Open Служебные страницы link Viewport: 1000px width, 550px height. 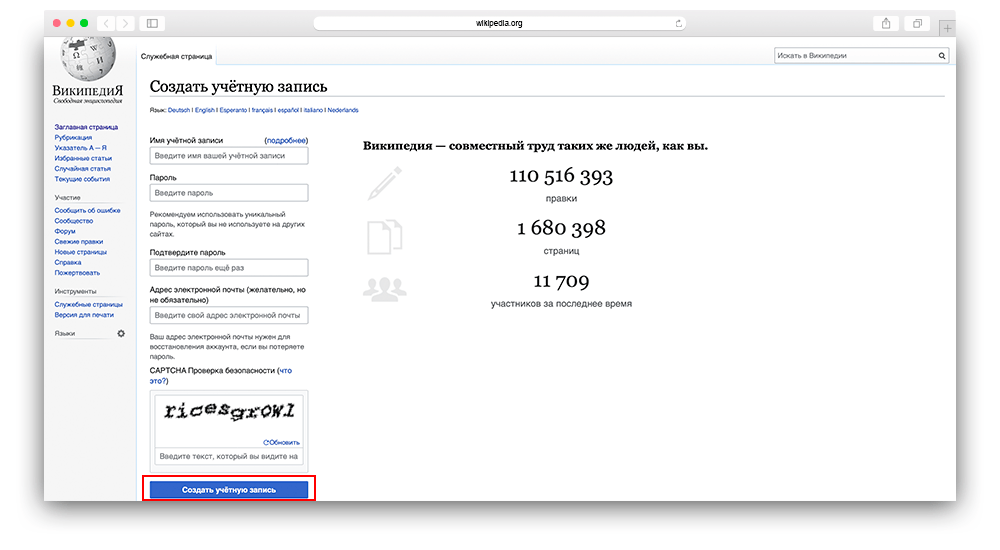click(89, 305)
